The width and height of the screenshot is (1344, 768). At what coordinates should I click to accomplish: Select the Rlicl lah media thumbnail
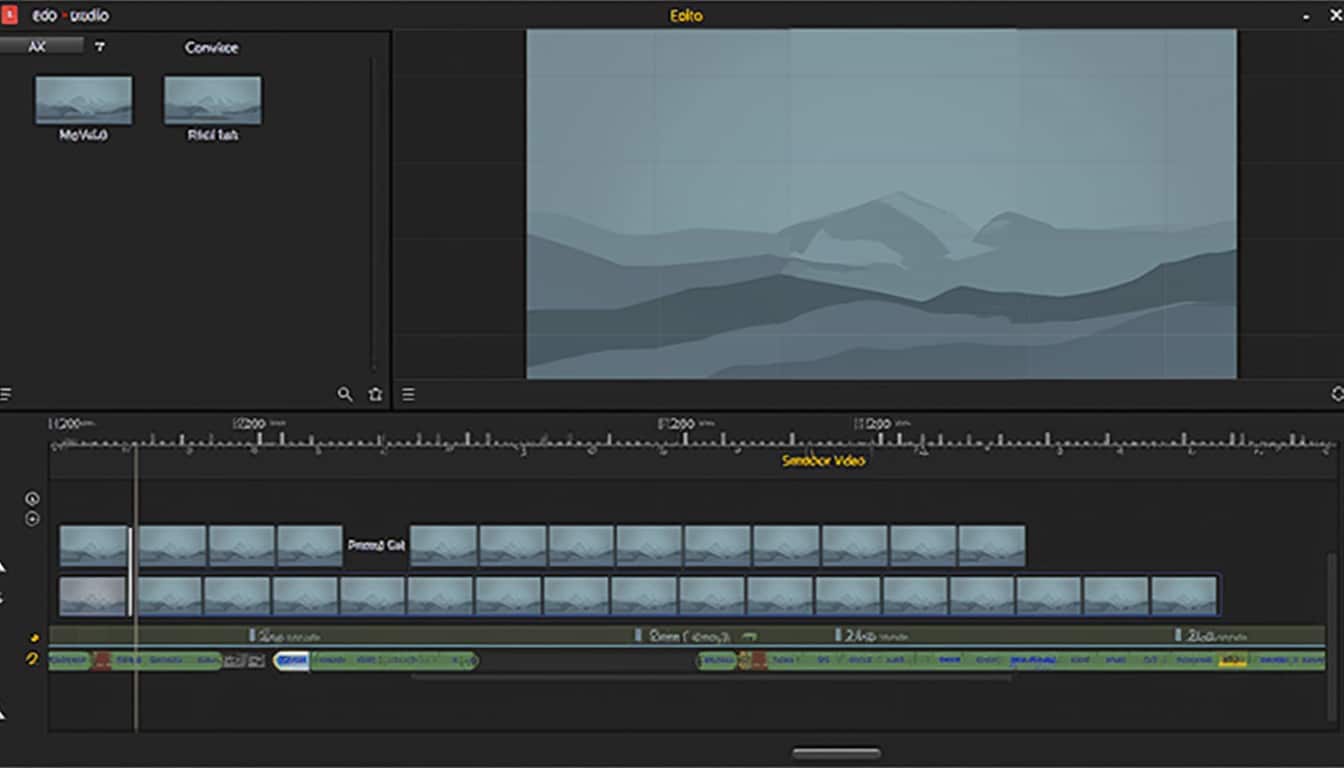212,100
